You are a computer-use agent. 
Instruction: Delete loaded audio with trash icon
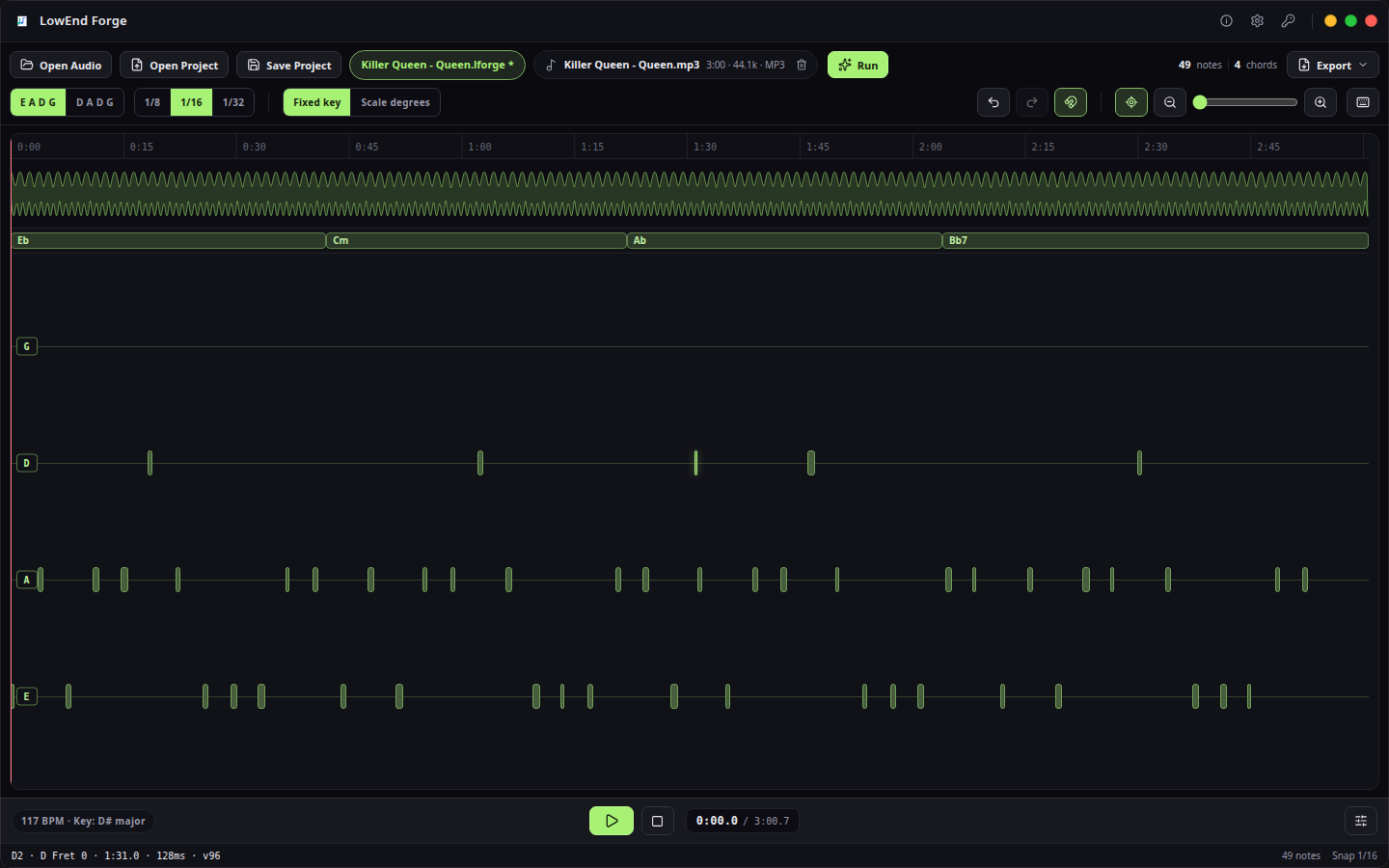click(x=802, y=65)
